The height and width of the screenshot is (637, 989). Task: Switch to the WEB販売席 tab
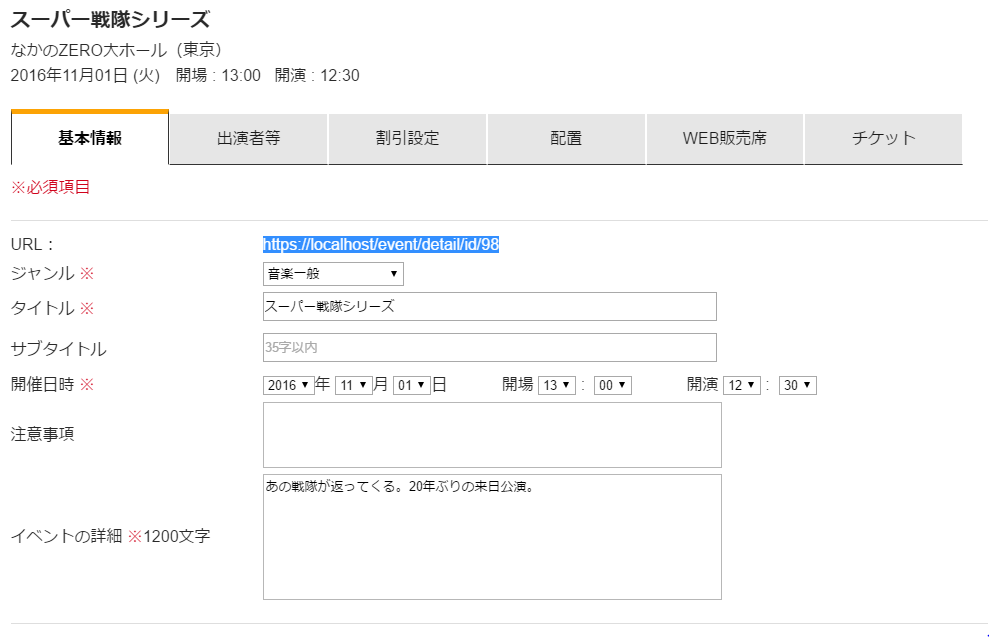724,140
